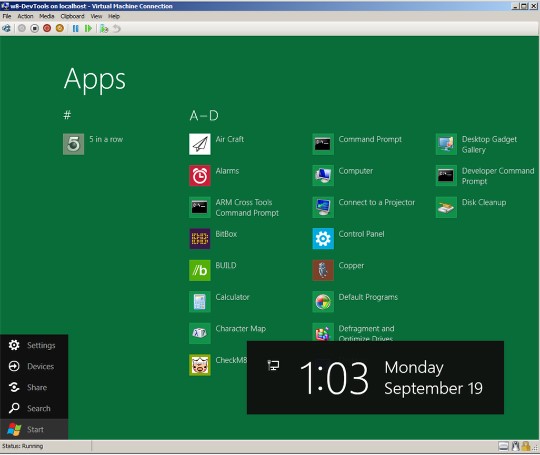Open ARM Cross Tools Command Prompt icon
The image size is (540, 455).
(200, 207)
